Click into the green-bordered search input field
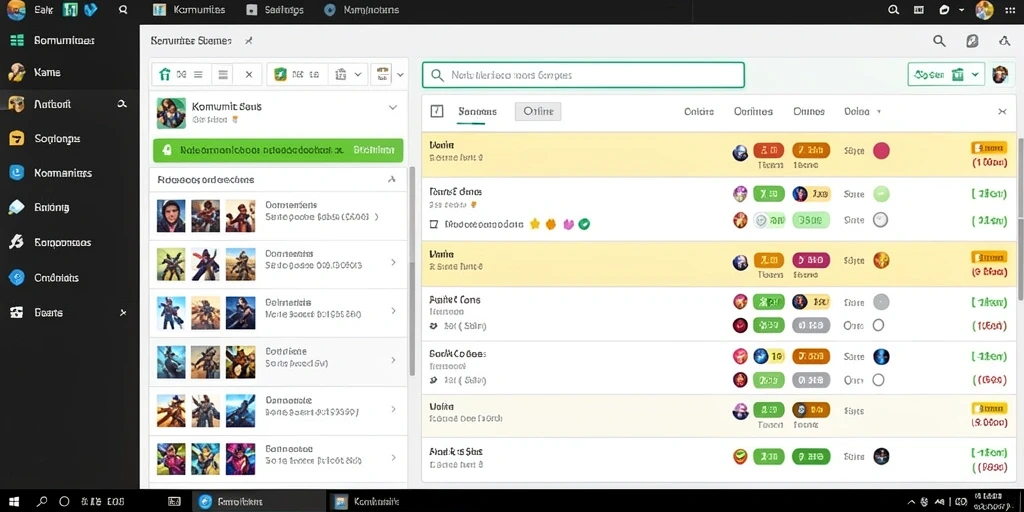The height and width of the screenshot is (512, 1024). [583, 75]
